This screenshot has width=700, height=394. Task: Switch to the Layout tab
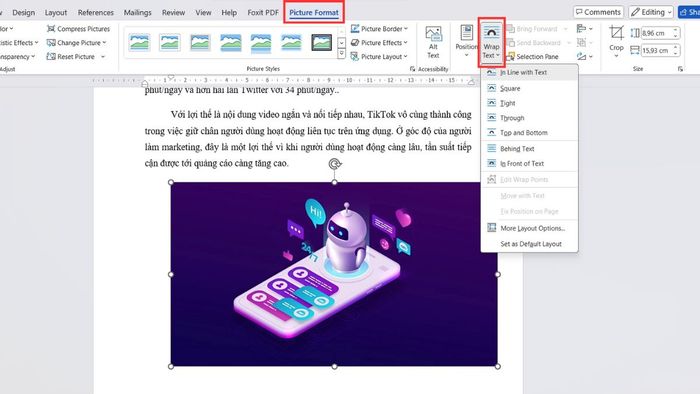56,12
